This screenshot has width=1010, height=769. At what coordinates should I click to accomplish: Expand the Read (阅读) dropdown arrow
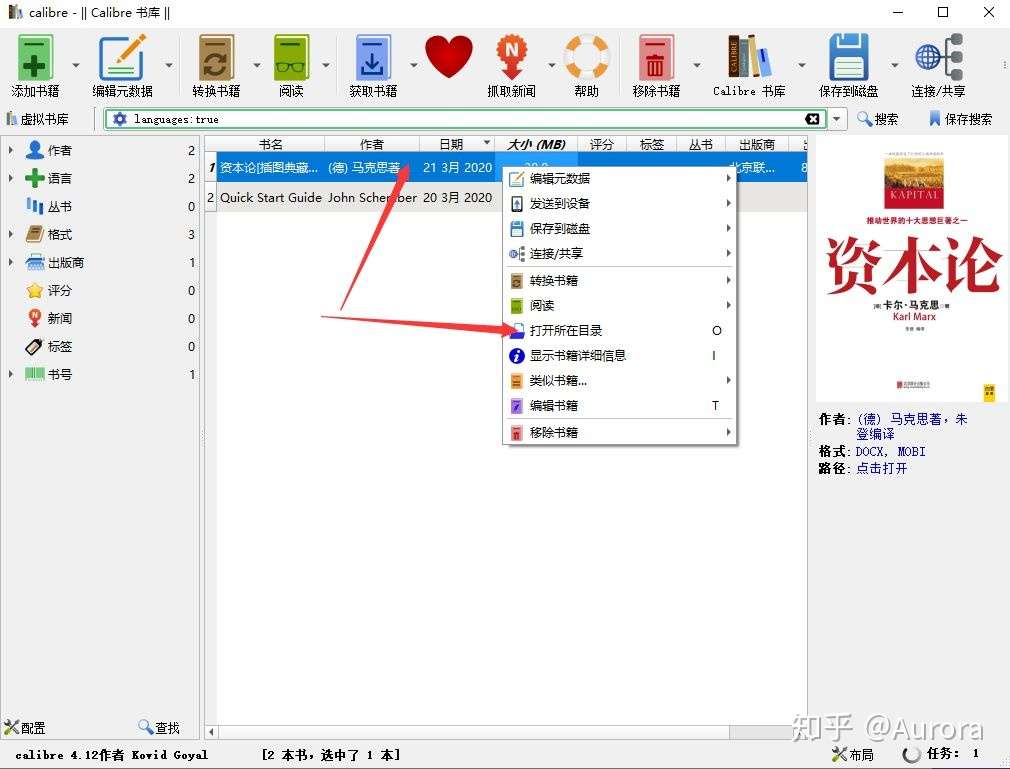click(x=325, y=65)
